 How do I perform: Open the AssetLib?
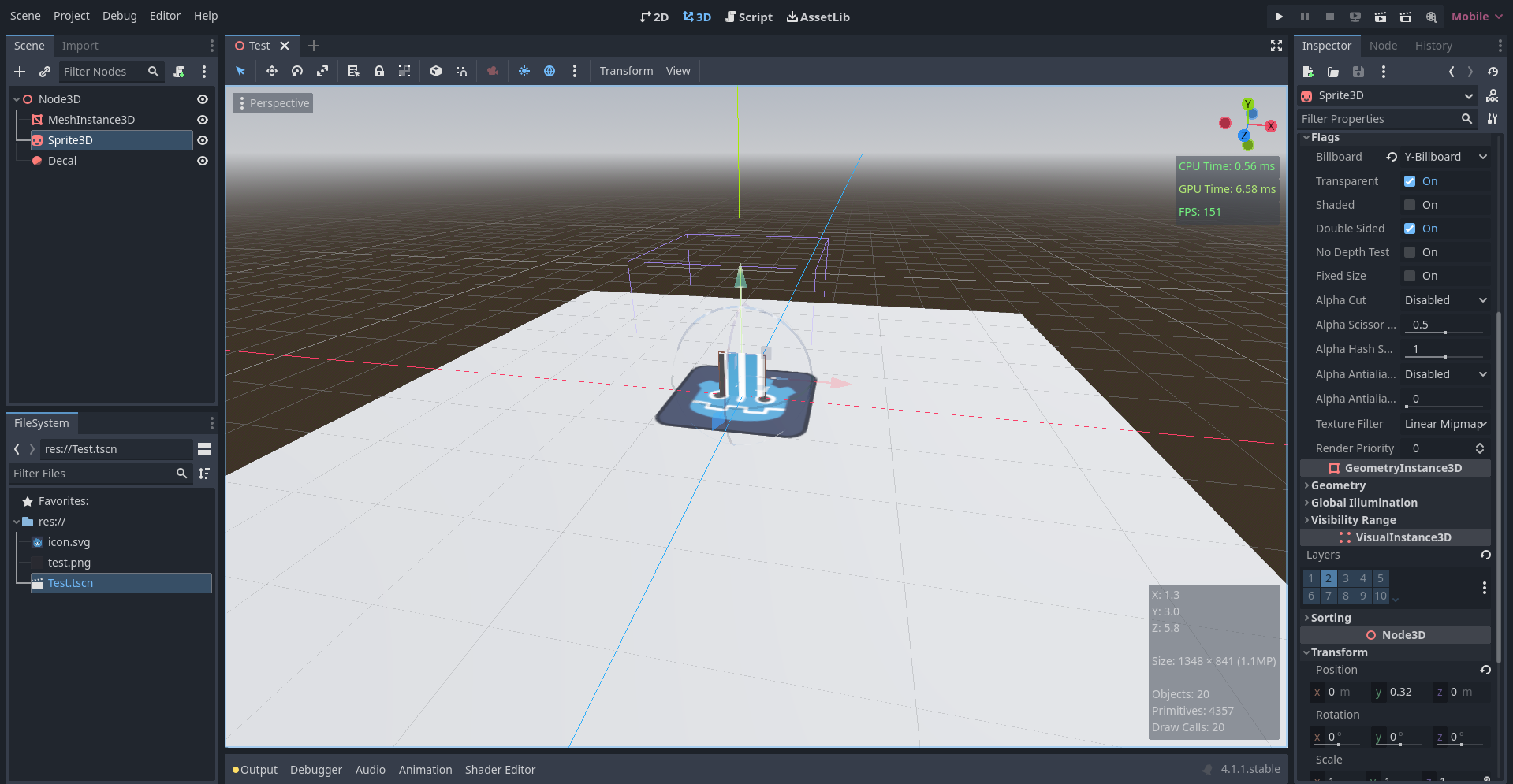click(818, 16)
